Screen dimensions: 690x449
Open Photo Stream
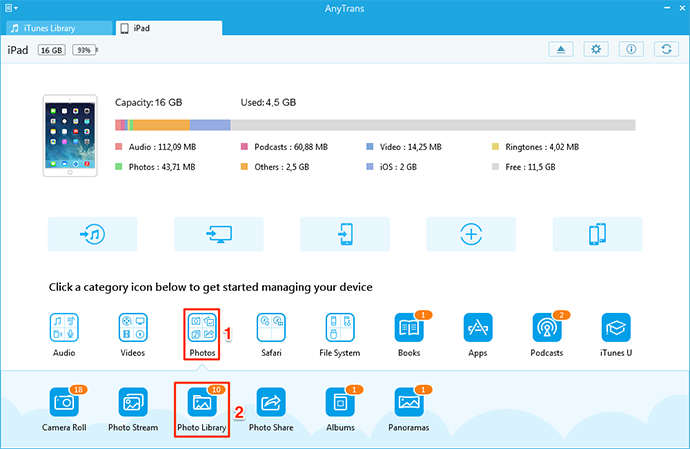point(133,402)
